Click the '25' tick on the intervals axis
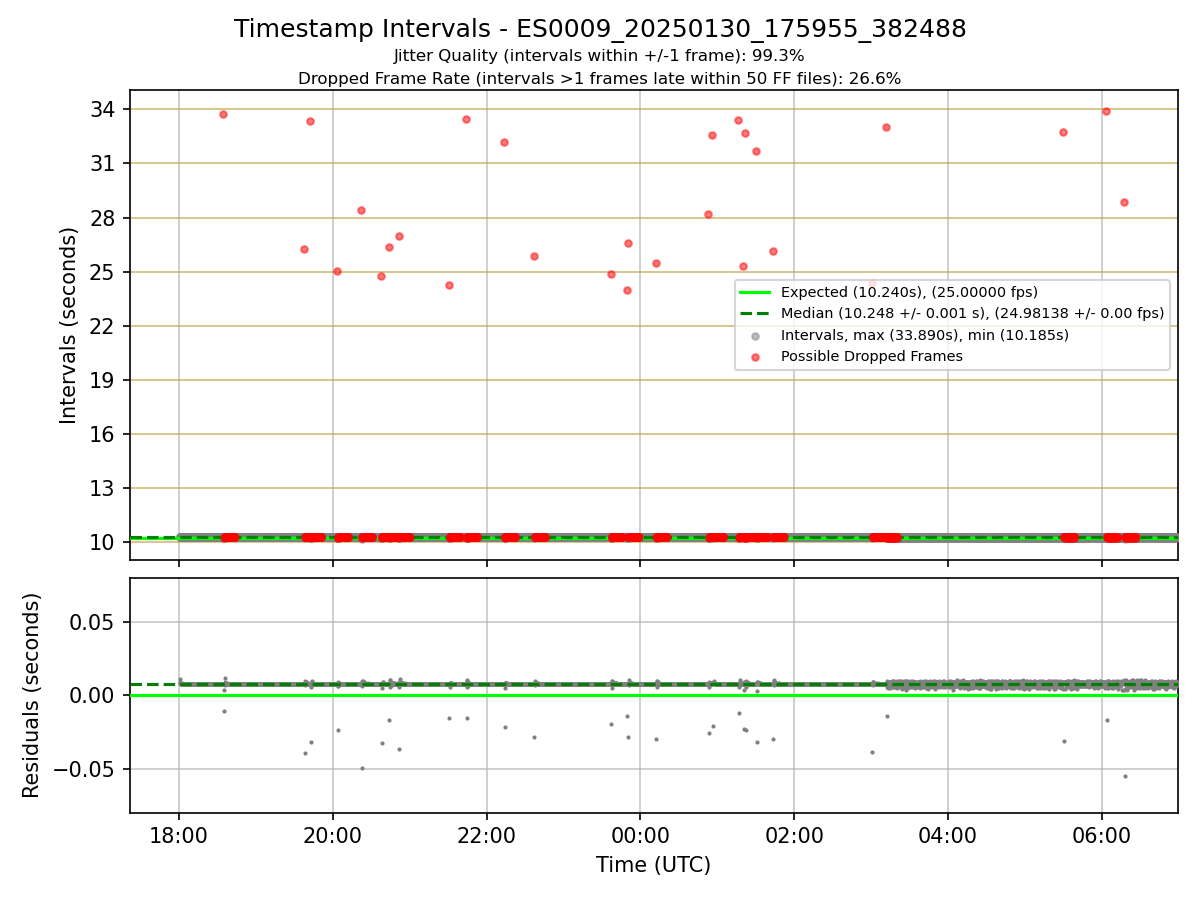 (x=102, y=272)
